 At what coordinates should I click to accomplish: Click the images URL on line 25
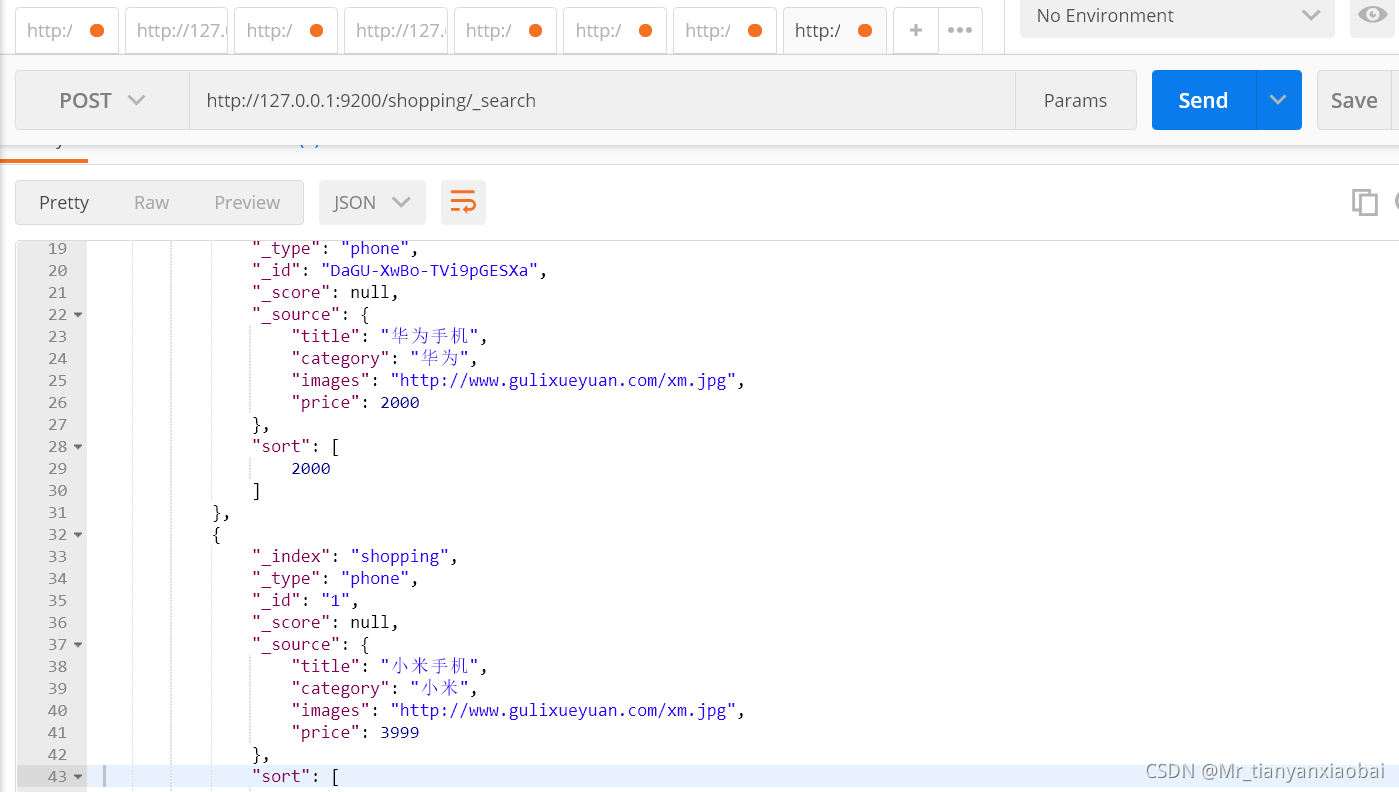click(x=563, y=380)
